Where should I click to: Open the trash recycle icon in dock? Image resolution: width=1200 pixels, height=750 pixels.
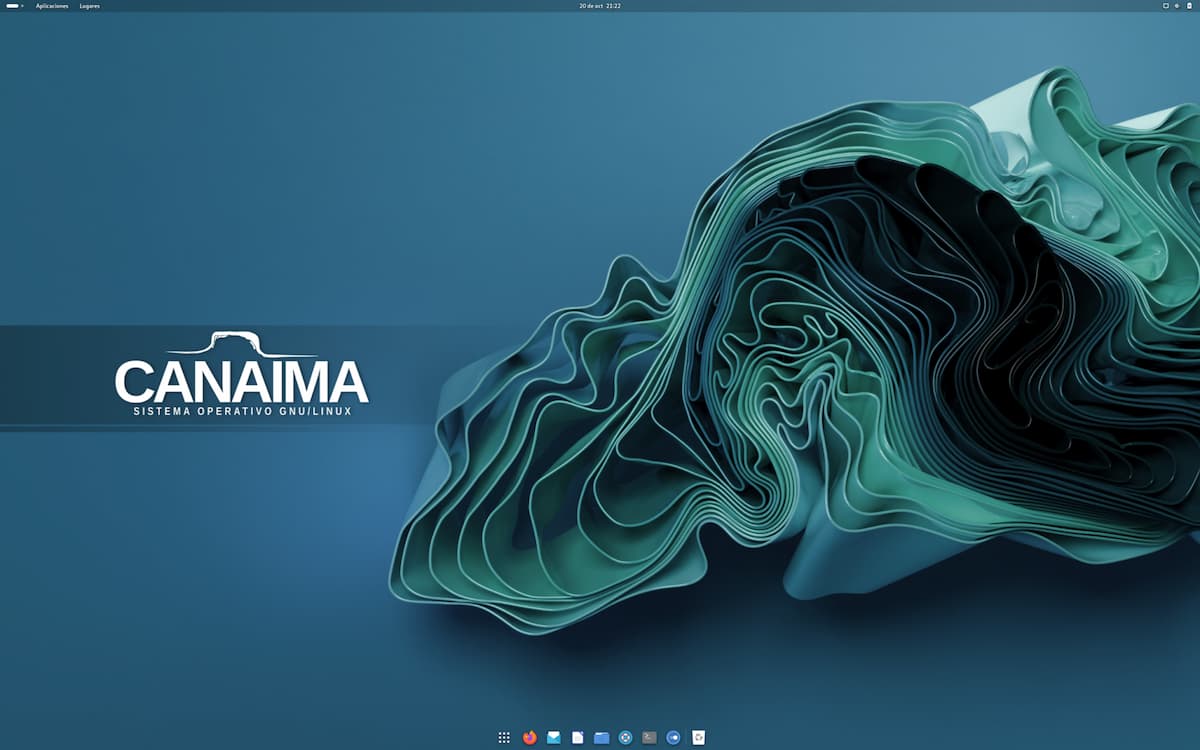[x=699, y=737]
